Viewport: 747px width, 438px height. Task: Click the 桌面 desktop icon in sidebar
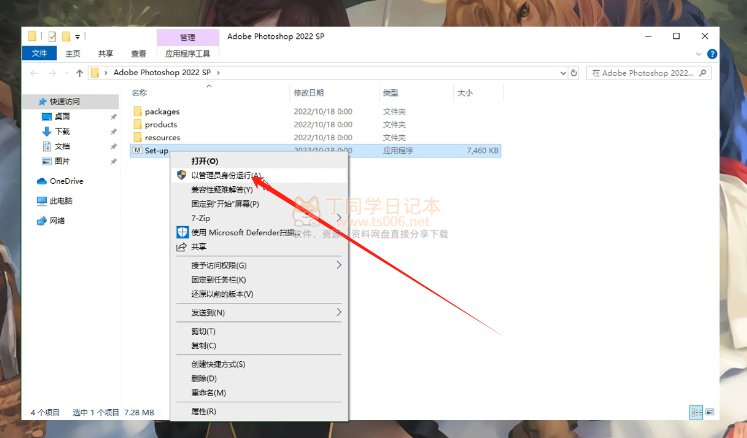(x=47, y=116)
